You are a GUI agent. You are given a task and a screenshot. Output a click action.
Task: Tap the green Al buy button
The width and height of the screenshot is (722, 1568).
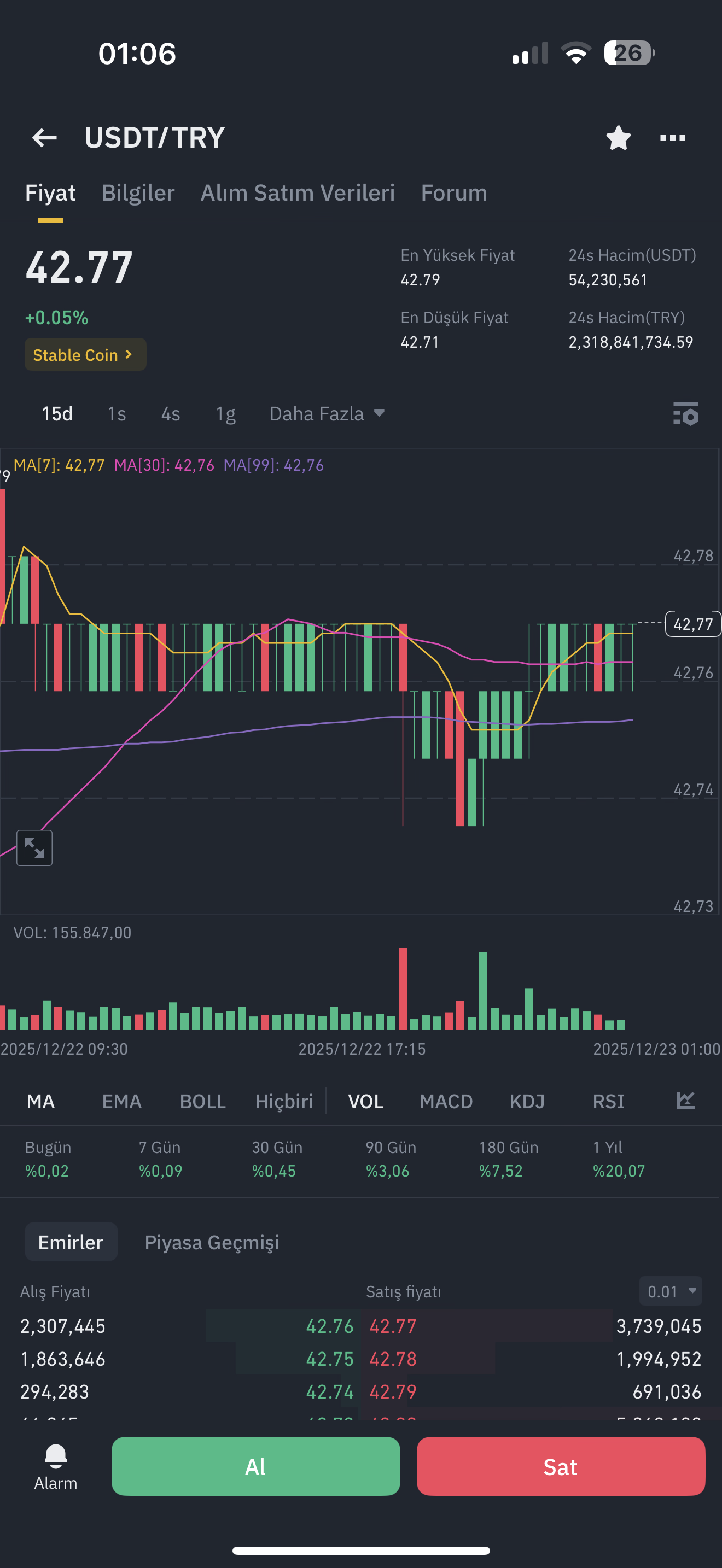pos(255,1466)
